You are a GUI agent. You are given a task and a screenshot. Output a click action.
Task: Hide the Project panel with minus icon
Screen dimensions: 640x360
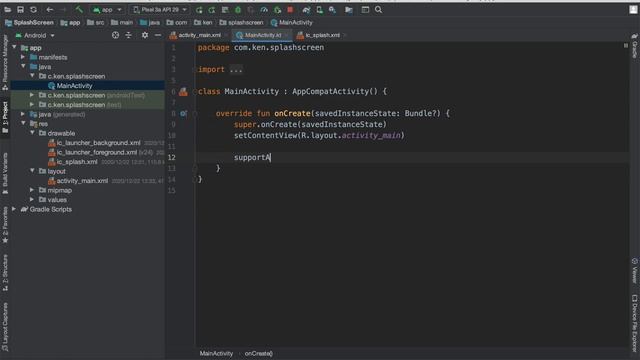158,36
